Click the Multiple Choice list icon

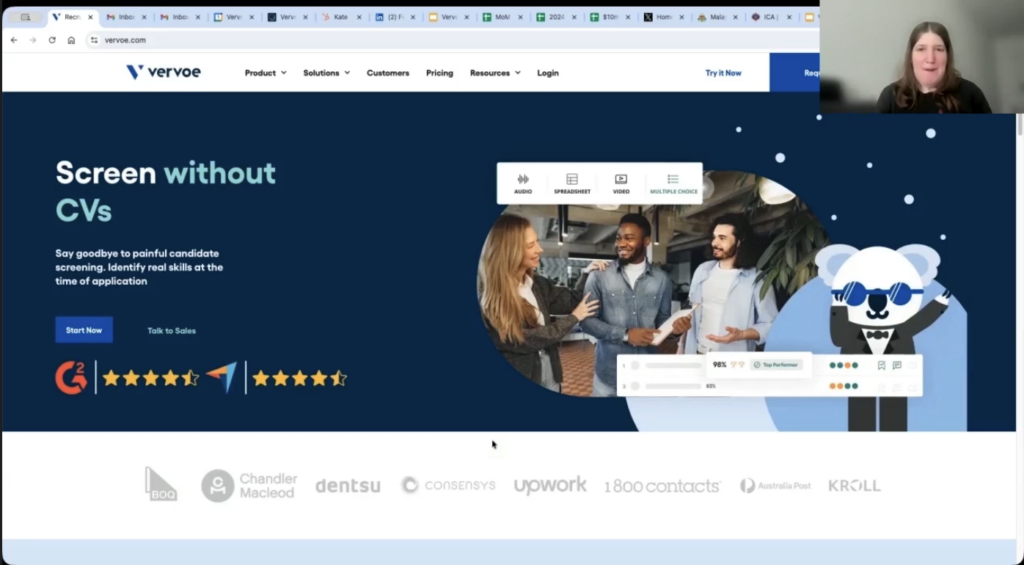(673, 180)
